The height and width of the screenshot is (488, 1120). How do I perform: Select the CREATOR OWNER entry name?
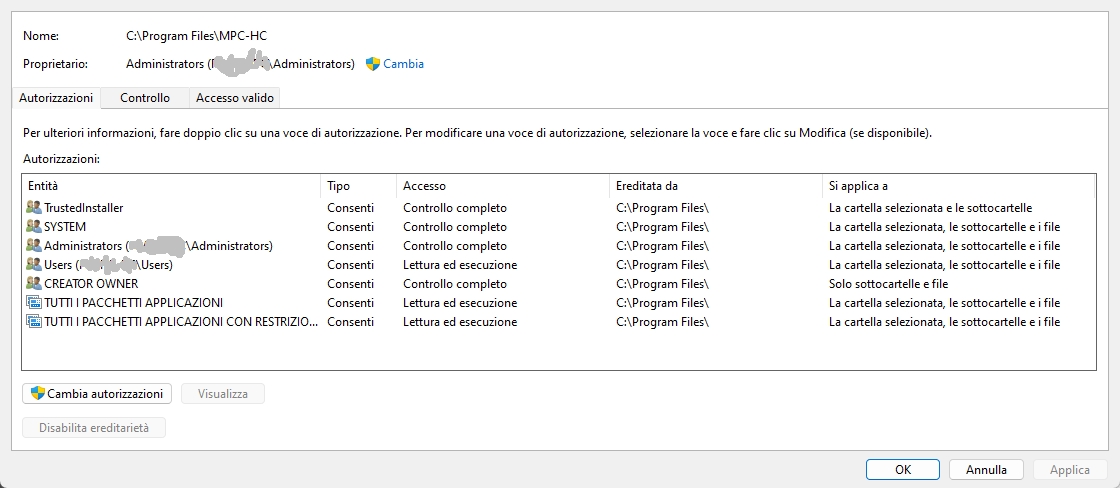point(91,284)
